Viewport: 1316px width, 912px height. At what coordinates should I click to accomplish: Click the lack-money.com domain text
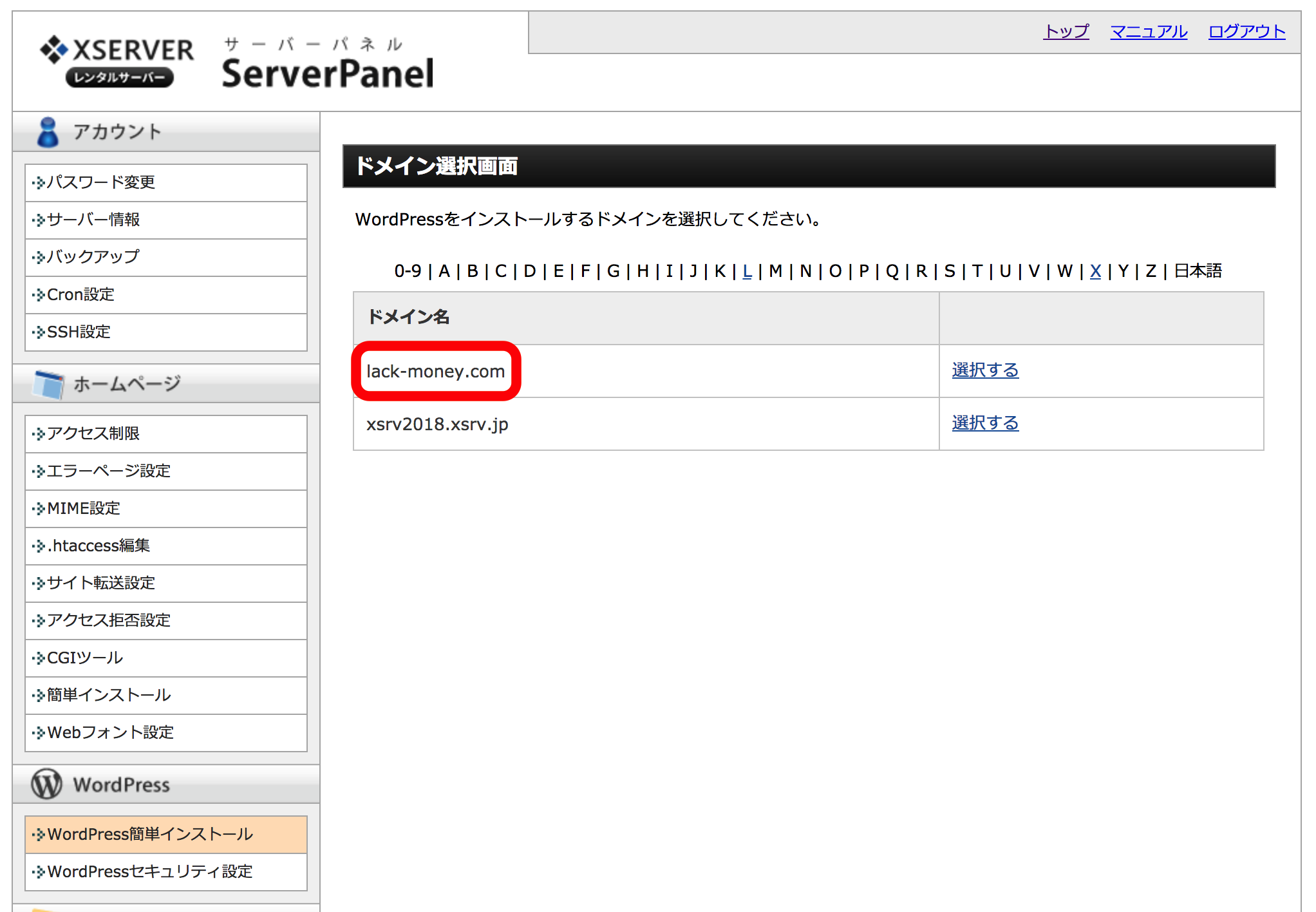[x=435, y=372]
